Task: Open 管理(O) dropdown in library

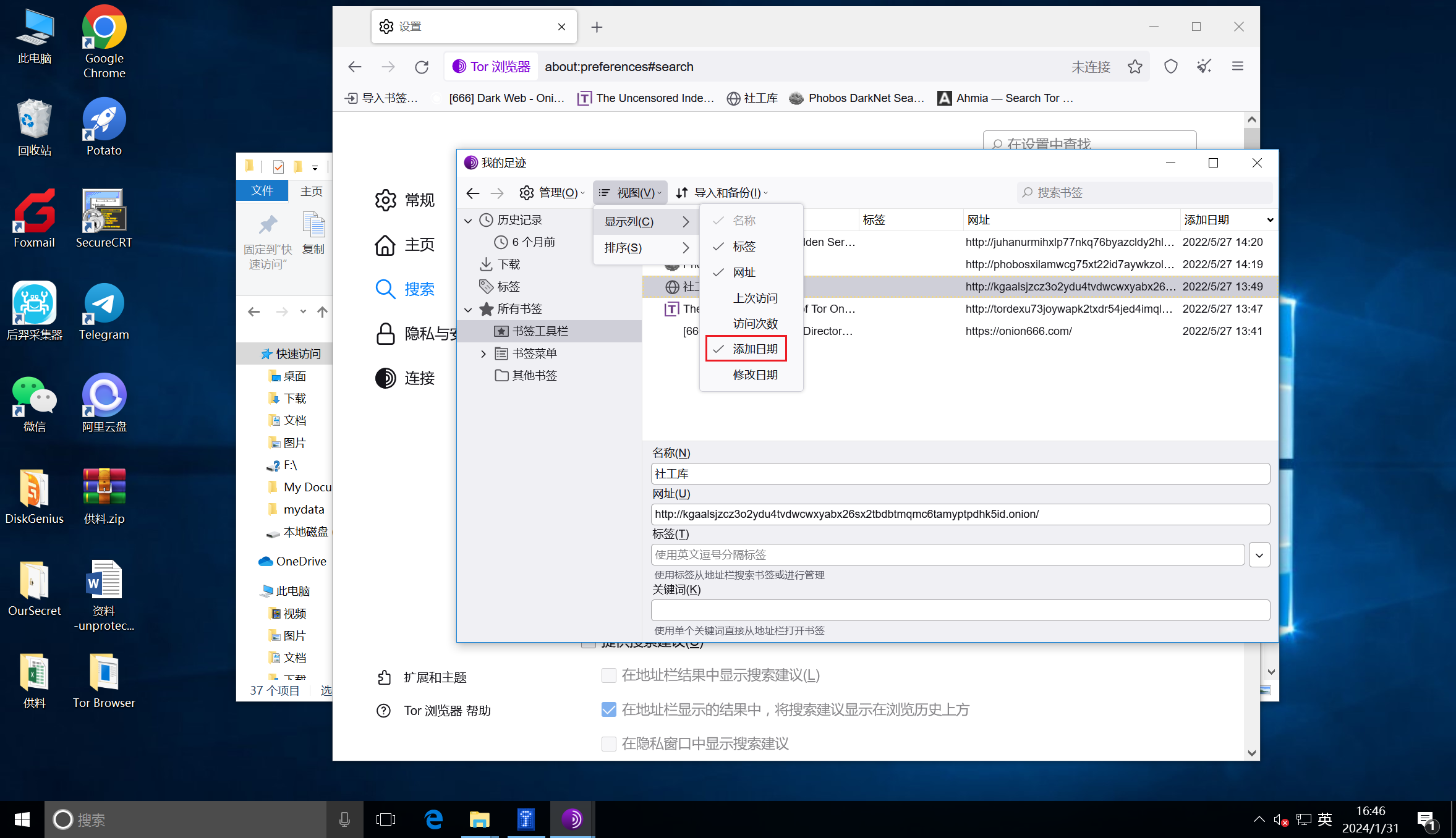Action: [551, 193]
